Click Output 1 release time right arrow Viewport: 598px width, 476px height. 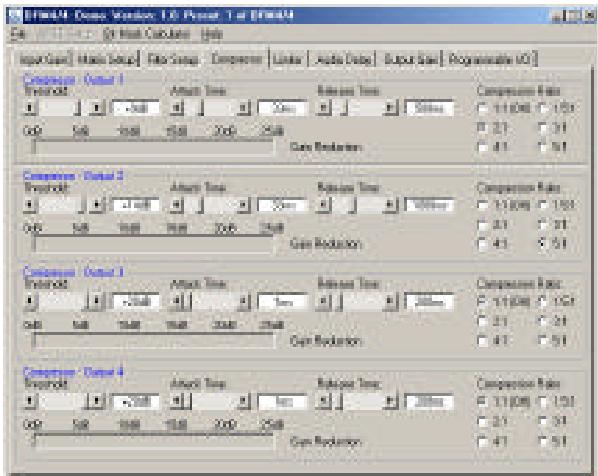point(390,108)
